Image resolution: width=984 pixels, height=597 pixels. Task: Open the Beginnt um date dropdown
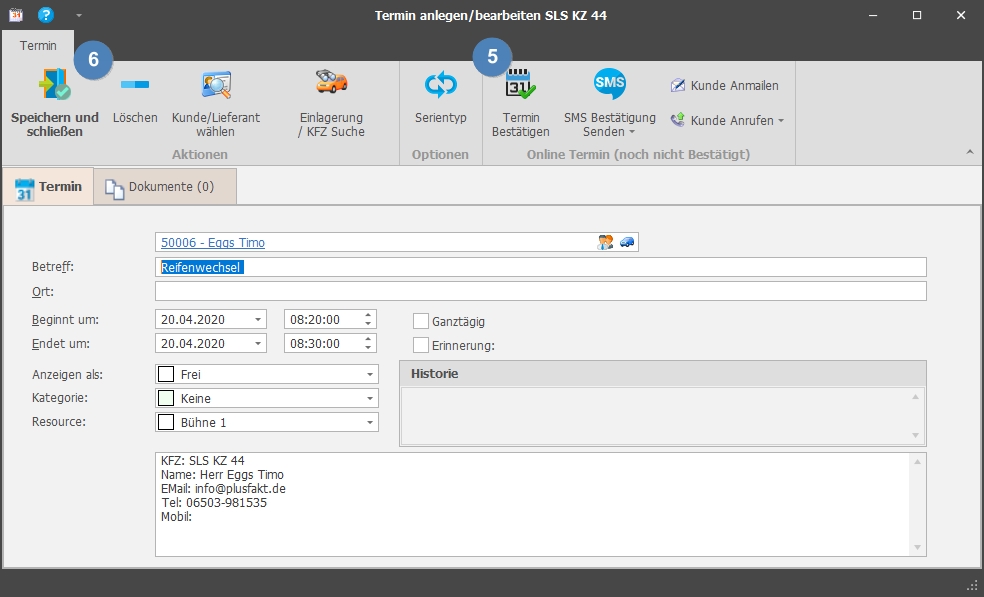257,320
